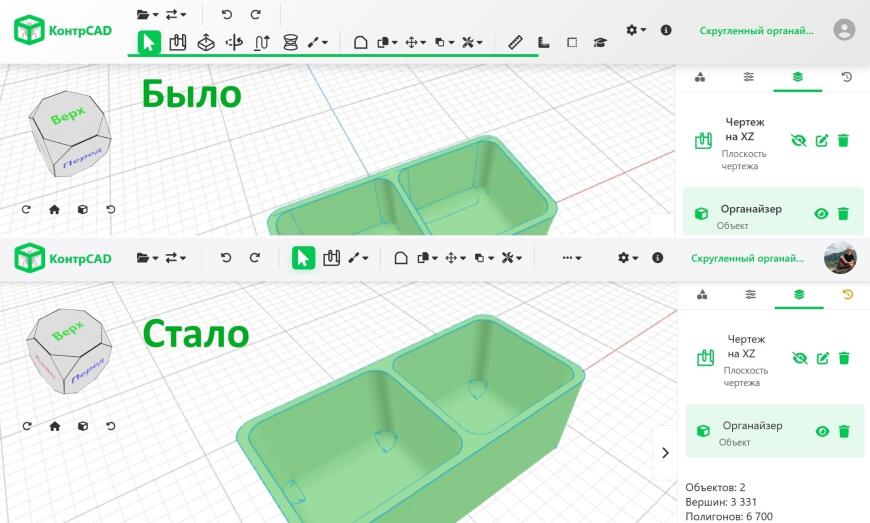Redo the action in the Стало toolbar
Screen dimensions: 870x523
pos(254,257)
